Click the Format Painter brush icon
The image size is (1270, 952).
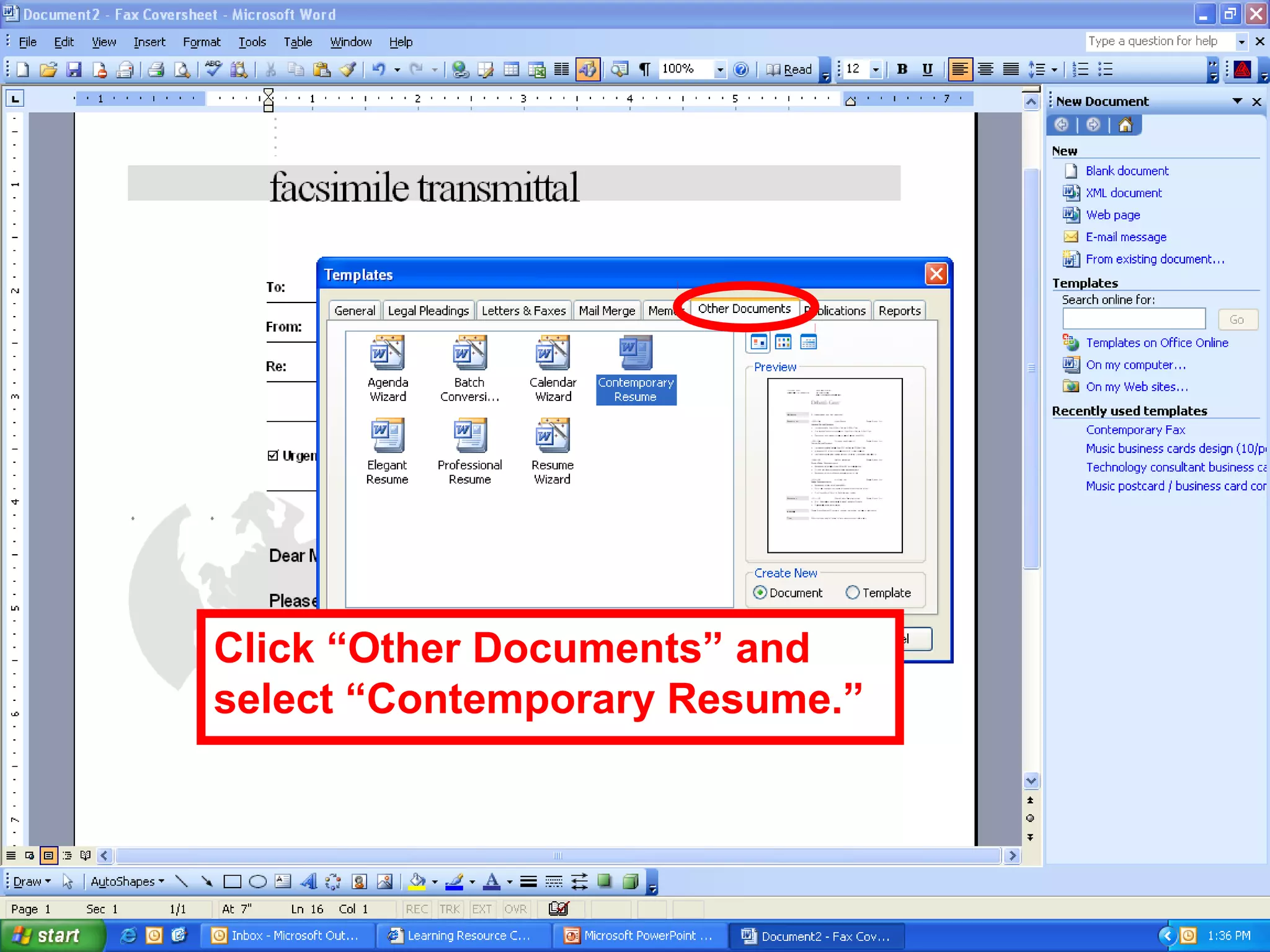347,69
